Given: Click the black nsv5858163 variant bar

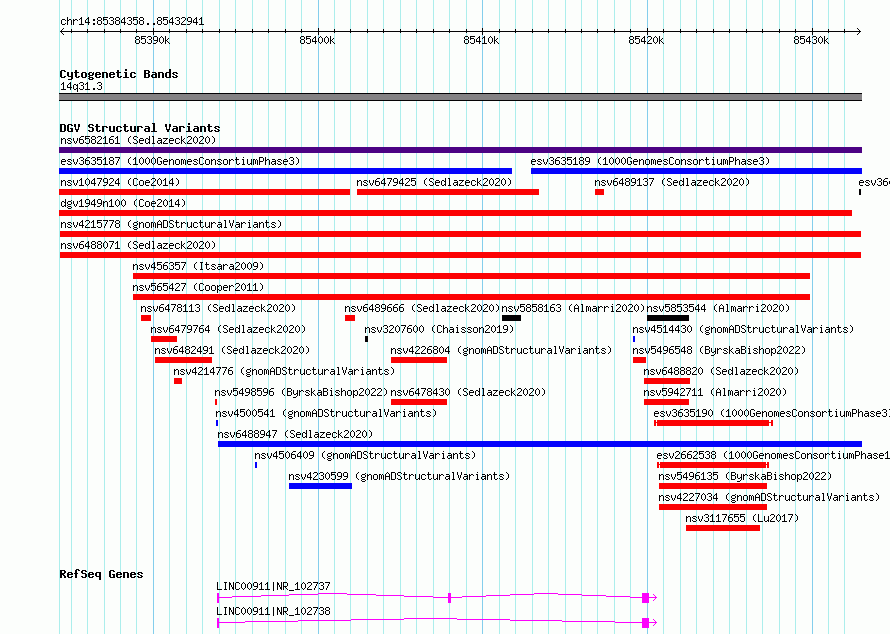Looking at the screenshot, I should pos(511,318).
